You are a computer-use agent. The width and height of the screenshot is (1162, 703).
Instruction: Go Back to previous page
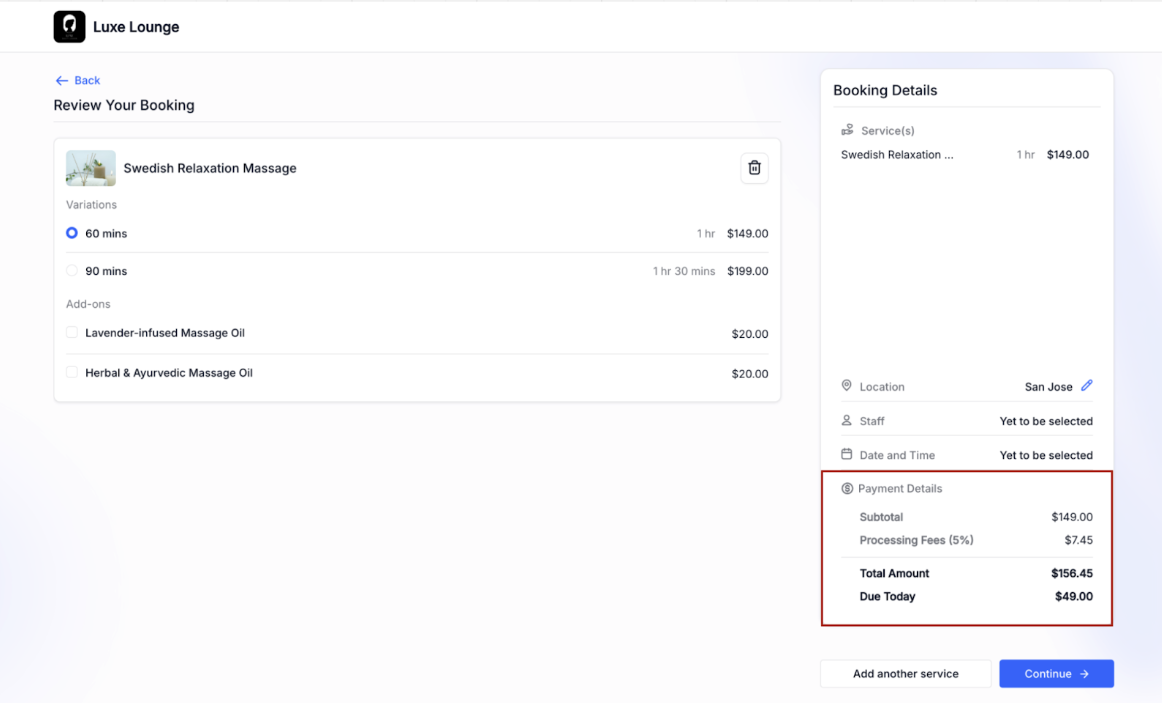(x=87, y=81)
